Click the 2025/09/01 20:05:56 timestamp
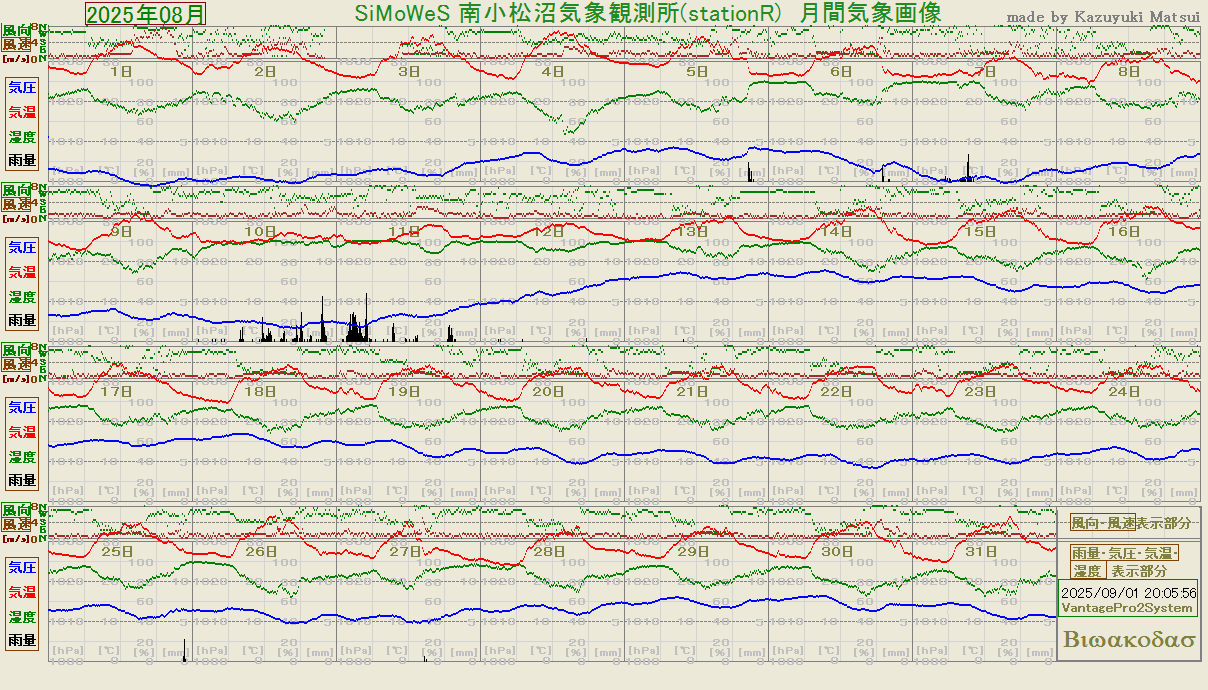 pos(1129,593)
